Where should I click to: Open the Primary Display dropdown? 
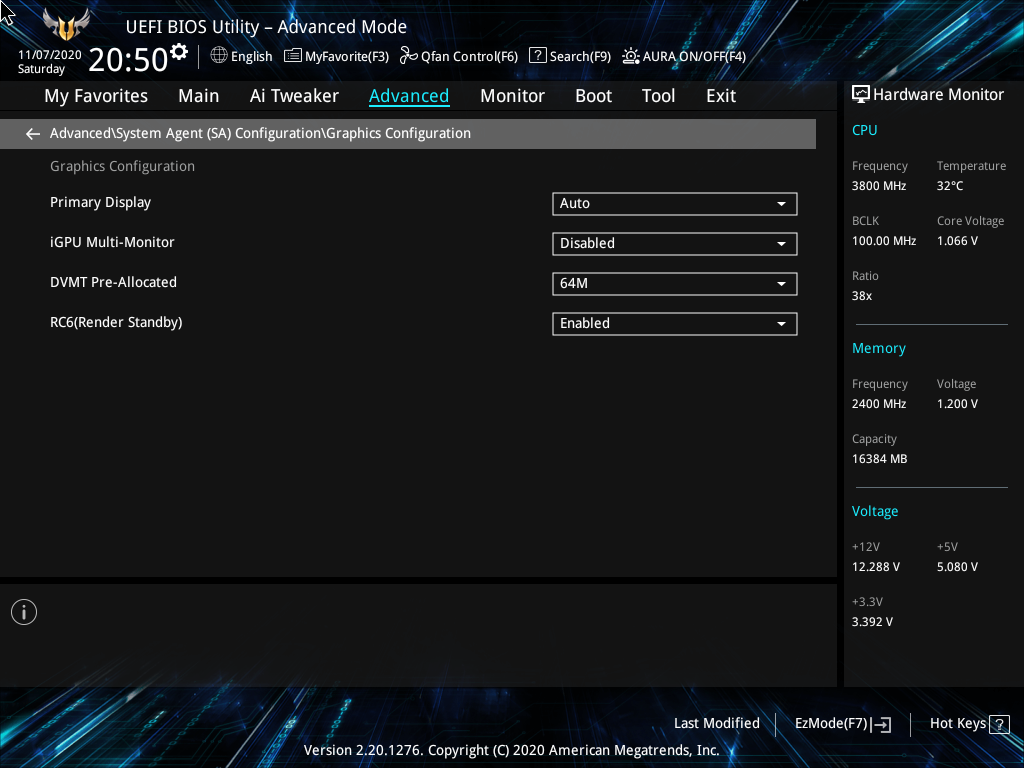click(675, 204)
